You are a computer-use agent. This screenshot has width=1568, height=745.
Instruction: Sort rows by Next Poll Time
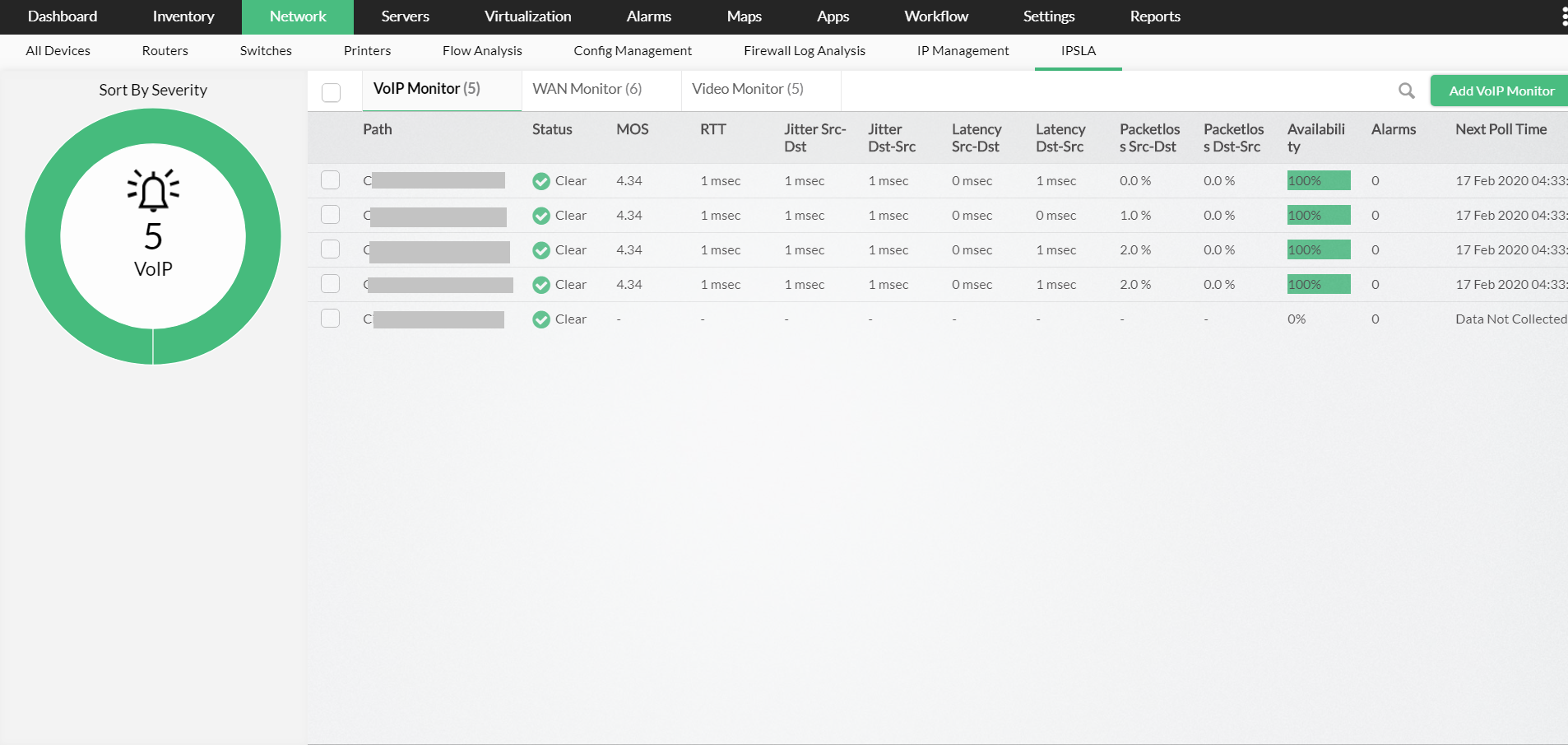click(1501, 129)
